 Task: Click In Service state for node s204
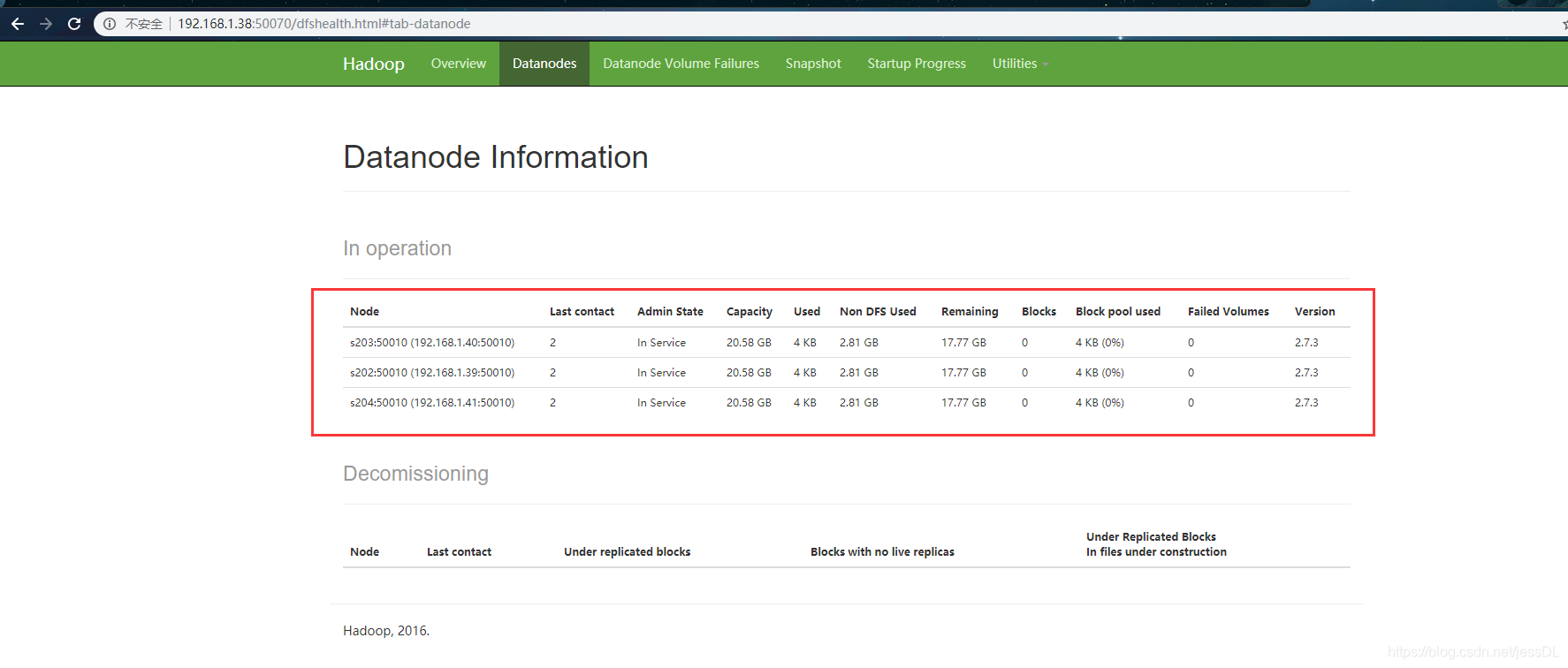coord(661,403)
